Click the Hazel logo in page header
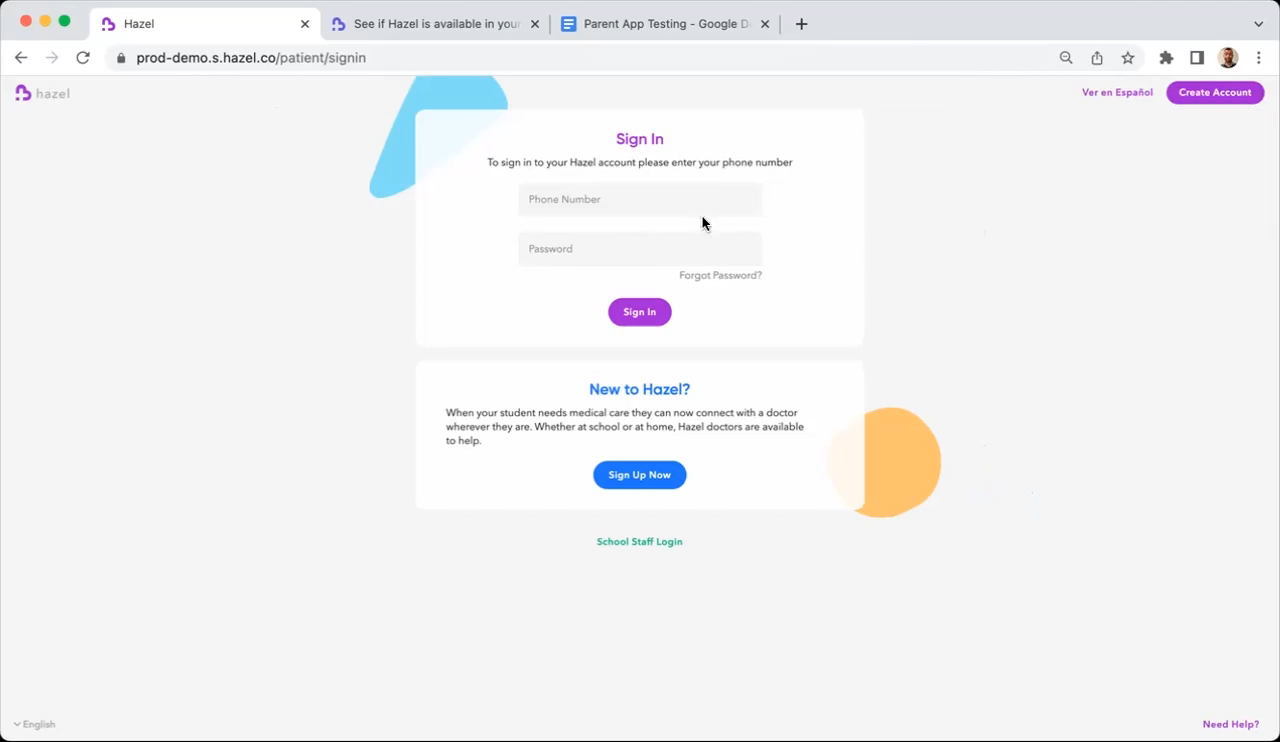The image size is (1280, 742). pyautogui.click(x=42, y=93)
